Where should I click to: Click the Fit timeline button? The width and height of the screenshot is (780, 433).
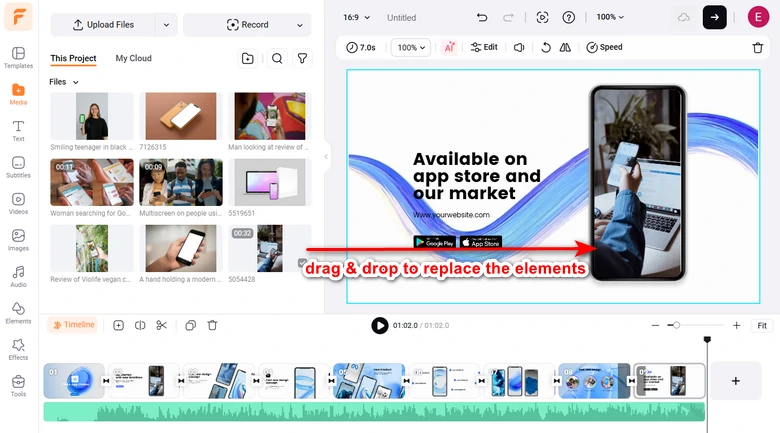tap(762, 325)
